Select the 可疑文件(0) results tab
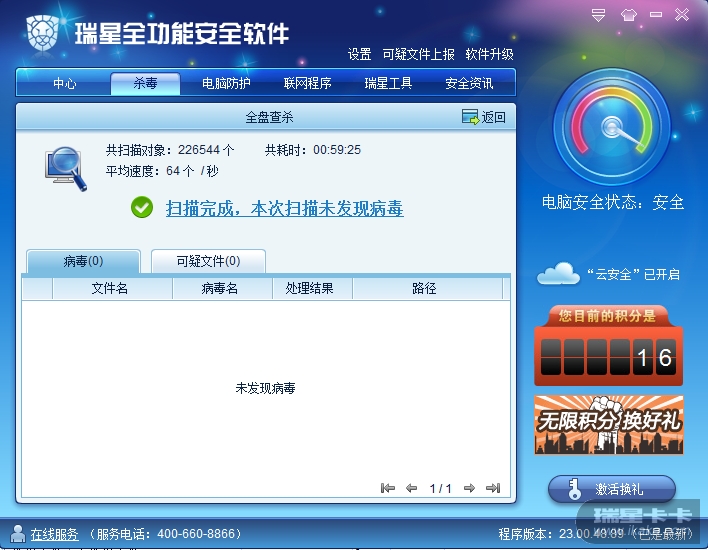The width and height of the screenshot is (708, 550). [x=208, y=261]
